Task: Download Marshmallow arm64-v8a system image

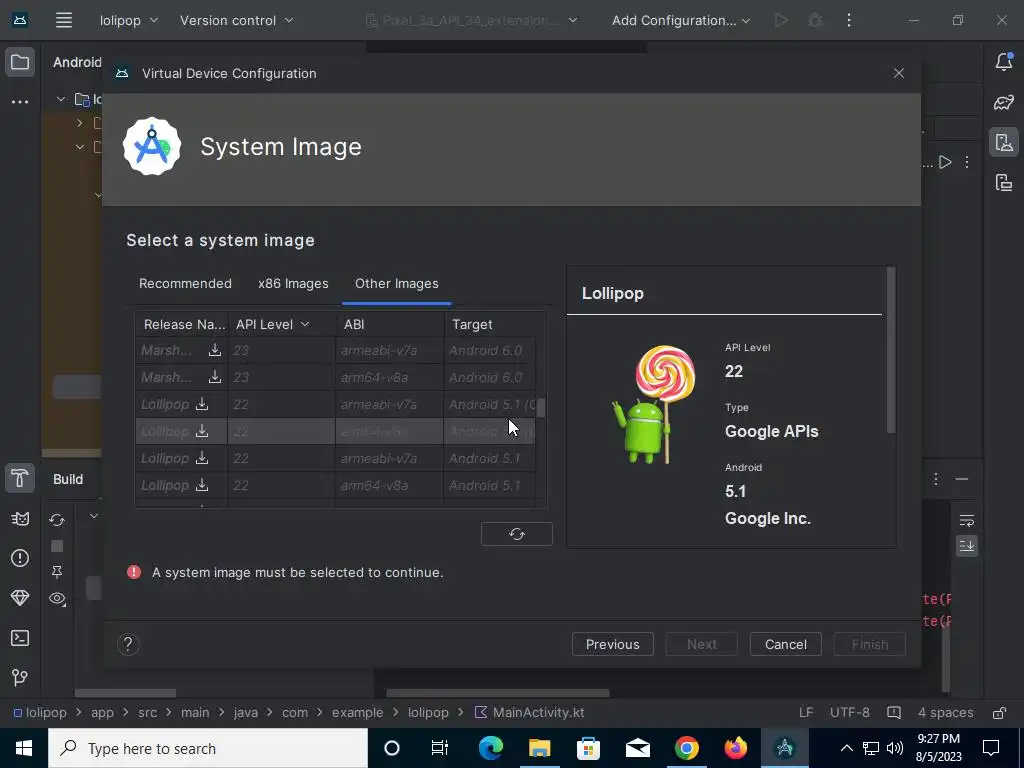Action: tap(214, 377)
